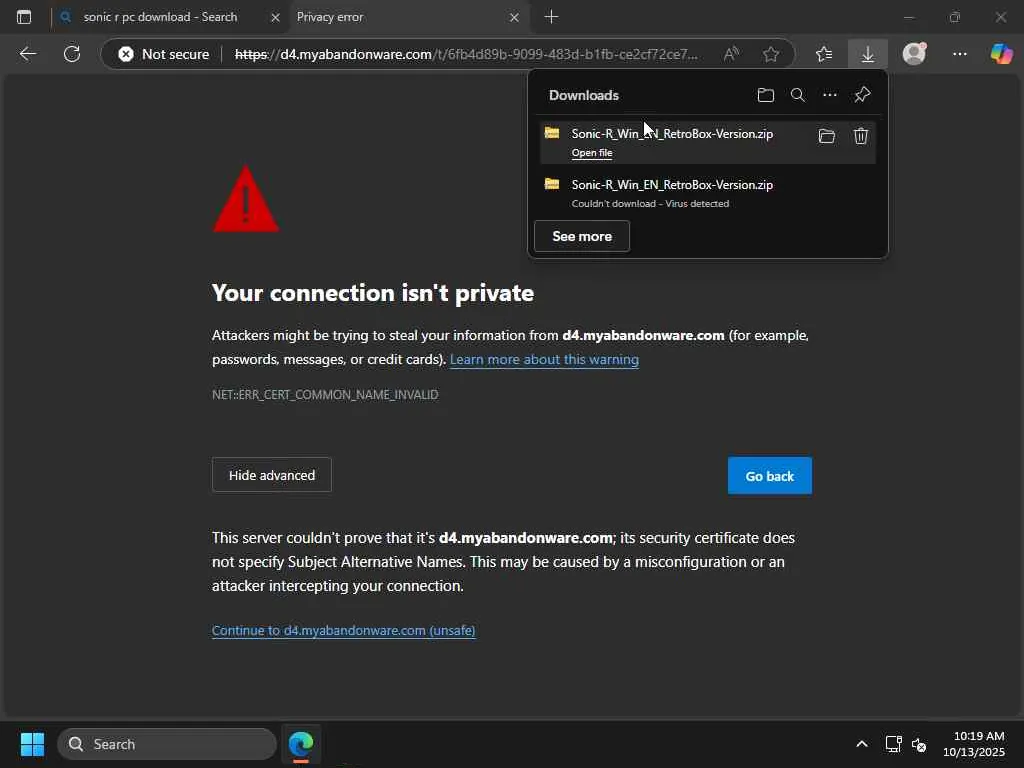The image size is (1024, 768).
Task: Refresh the current page
Action: pos(72,54)
